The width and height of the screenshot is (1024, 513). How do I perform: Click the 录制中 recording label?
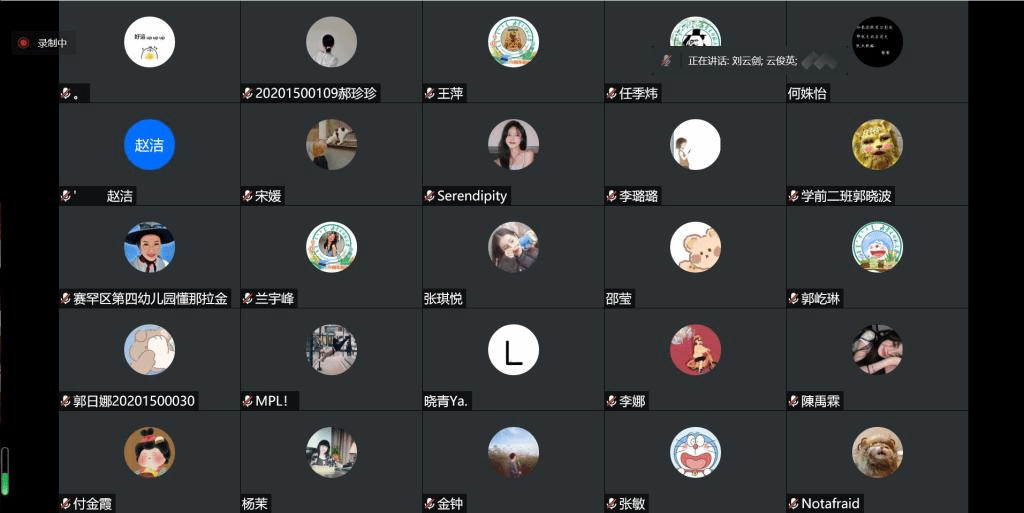pos(52,43)
